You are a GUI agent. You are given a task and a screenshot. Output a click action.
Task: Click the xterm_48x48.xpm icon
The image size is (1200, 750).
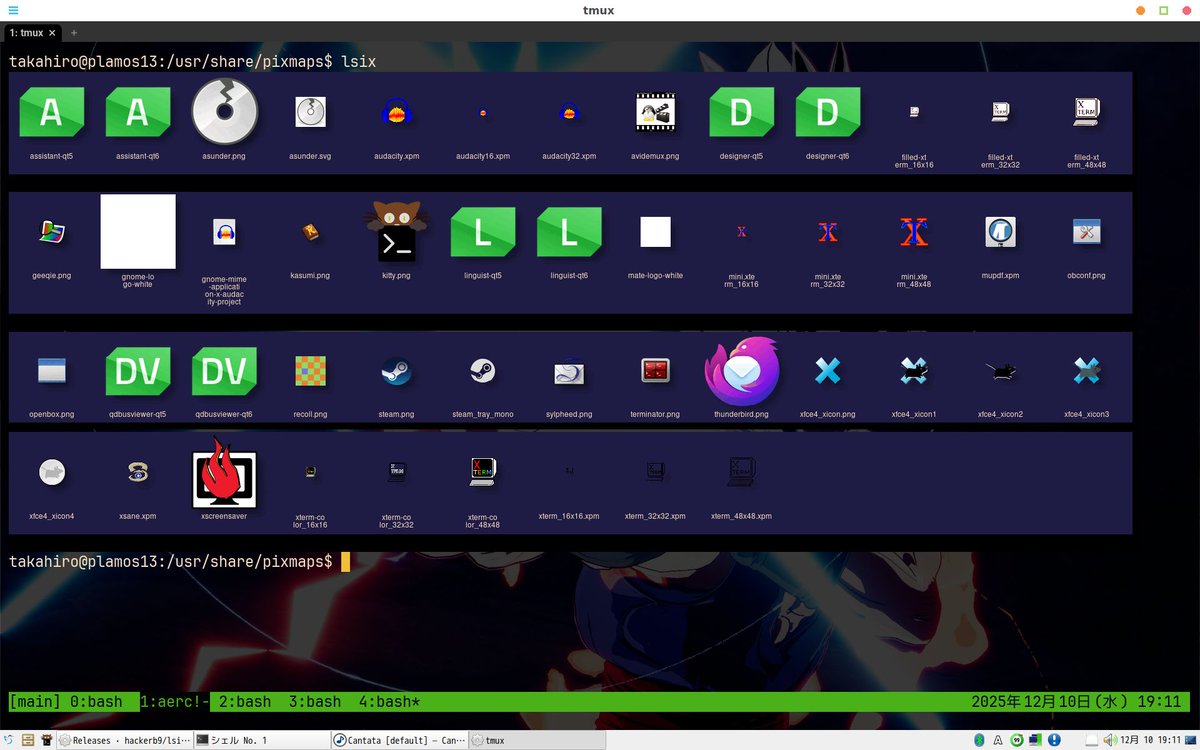click(741, 471)
